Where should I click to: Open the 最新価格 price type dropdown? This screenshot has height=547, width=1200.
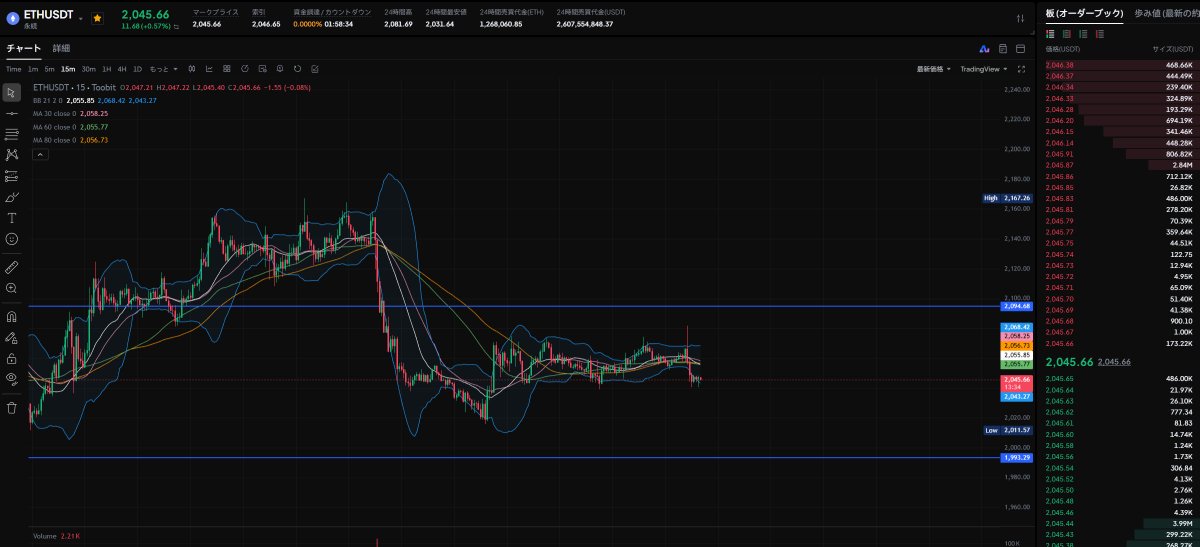[x=932, y=69]
